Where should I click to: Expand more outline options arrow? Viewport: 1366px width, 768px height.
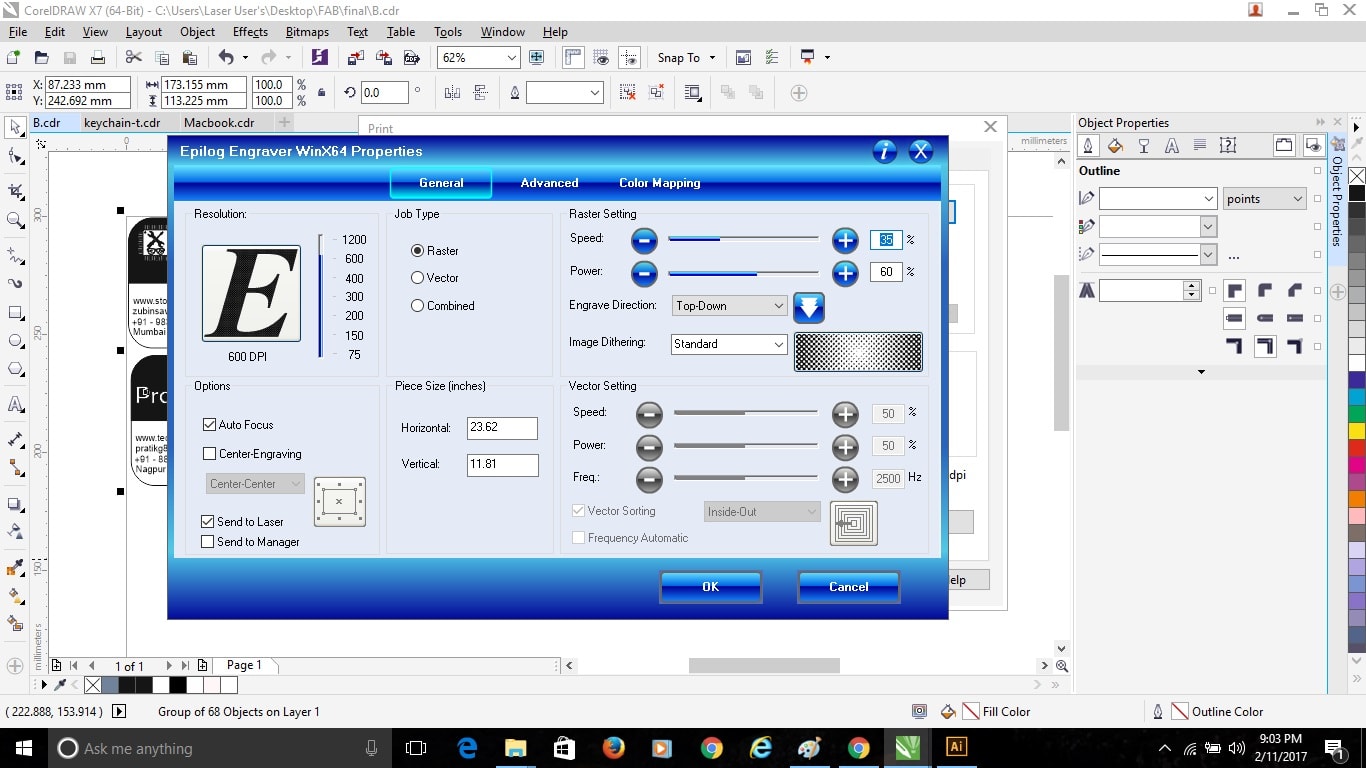(x=1201, y=372)
